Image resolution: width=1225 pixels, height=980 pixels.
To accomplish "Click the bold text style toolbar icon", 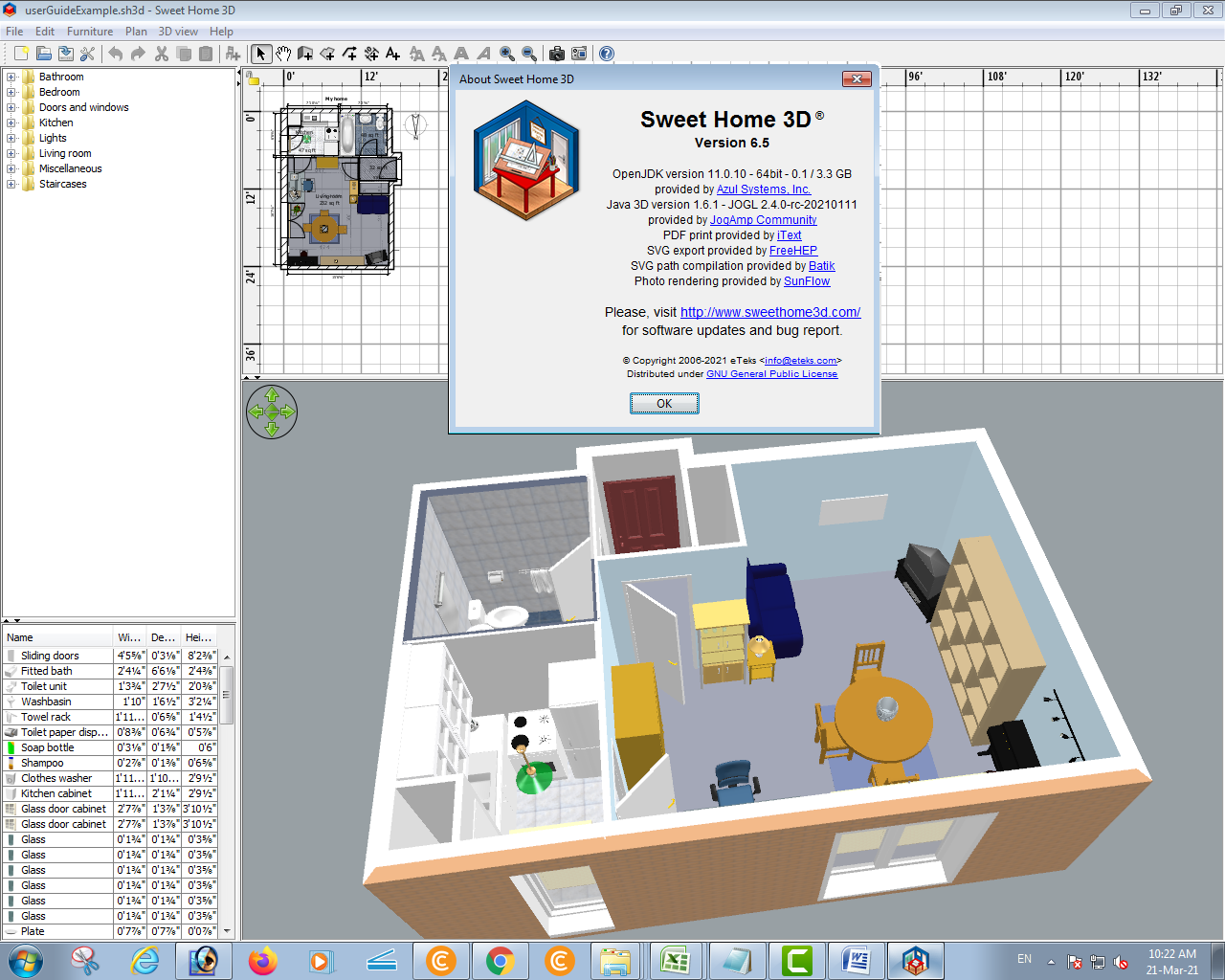I will [461, 54].
